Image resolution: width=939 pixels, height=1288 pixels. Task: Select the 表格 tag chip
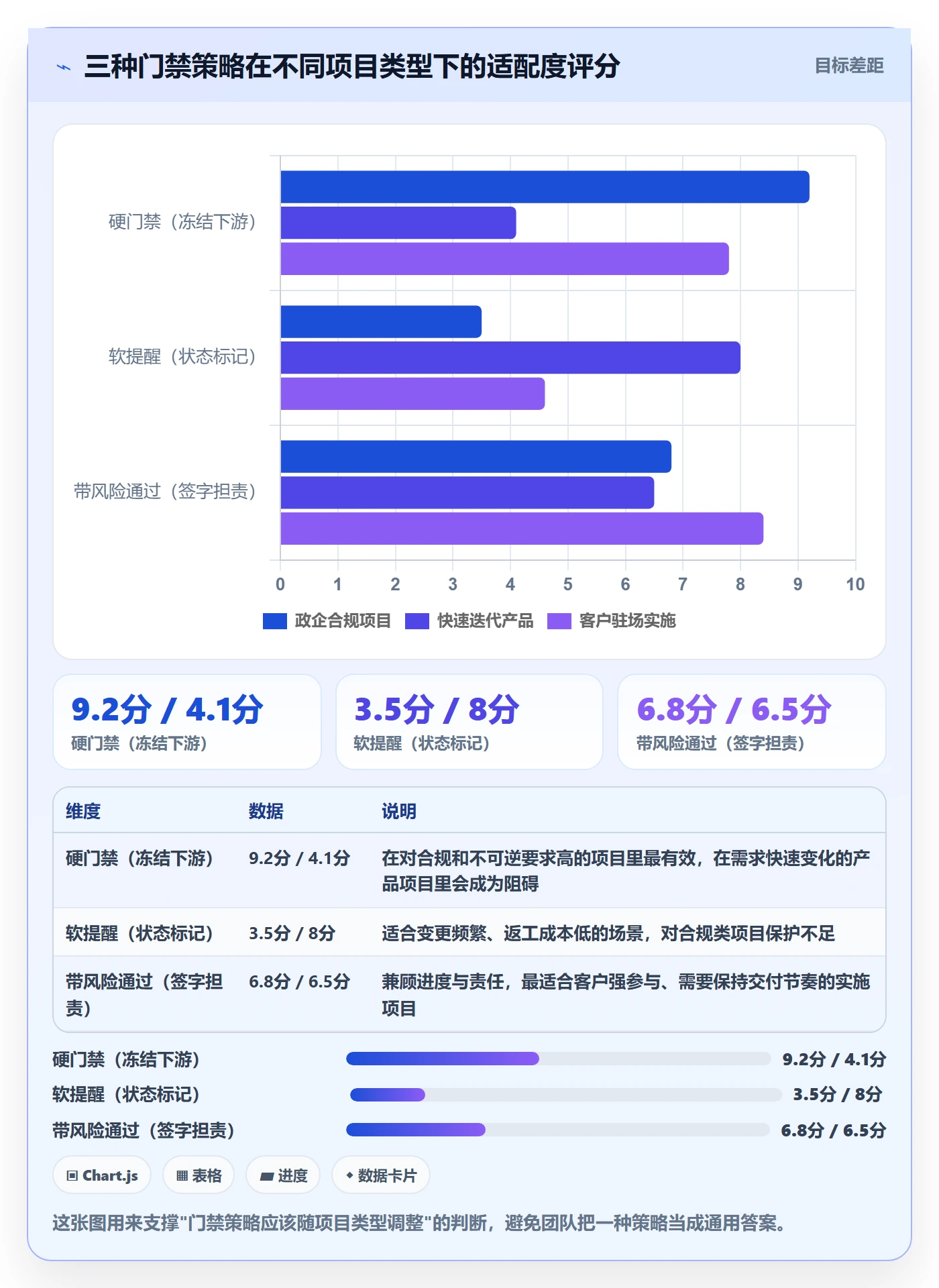click(199, 1175)
